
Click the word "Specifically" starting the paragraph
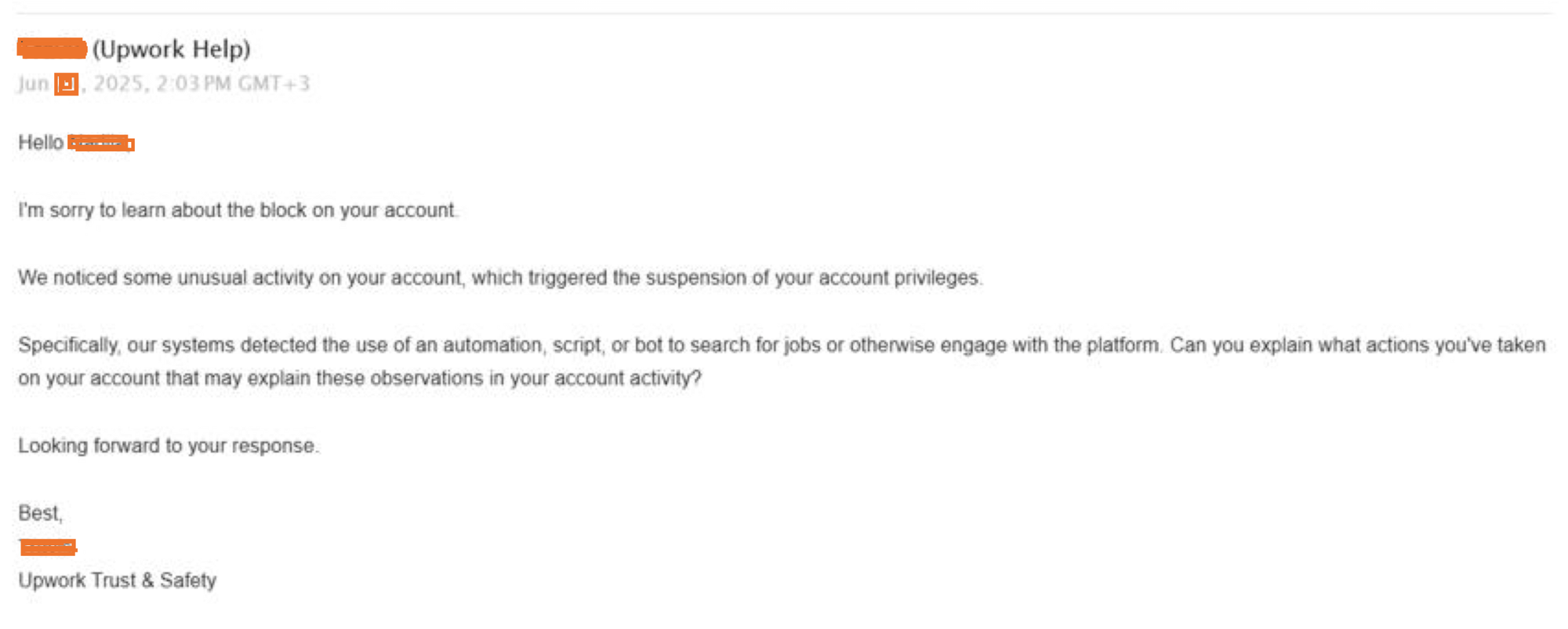point(69,345)
